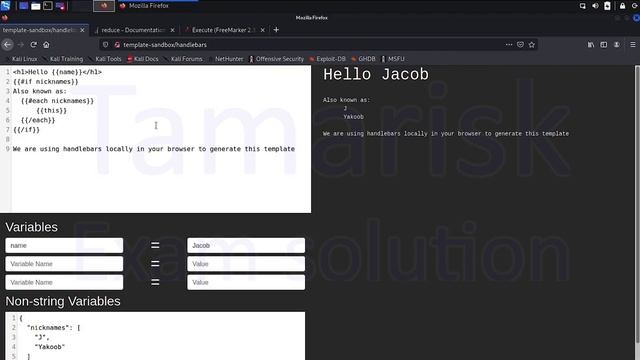
Task: Click the network display tray icon
Action: pyautogui.click(x=582, y=6)
